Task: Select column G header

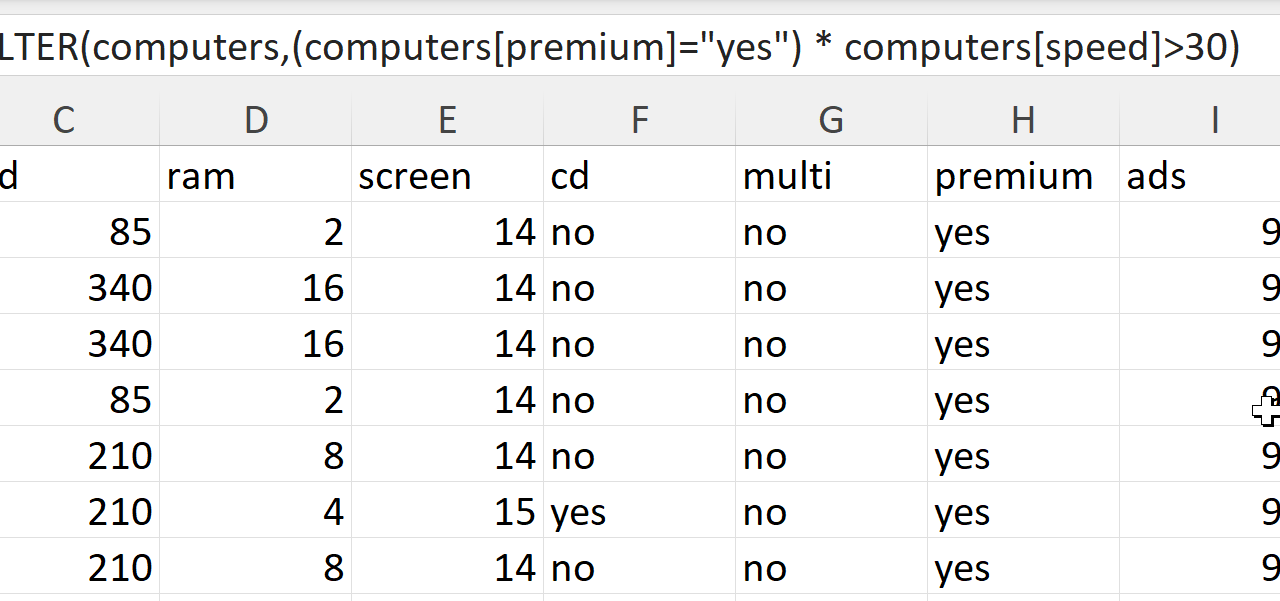Action: coord(831,120)
